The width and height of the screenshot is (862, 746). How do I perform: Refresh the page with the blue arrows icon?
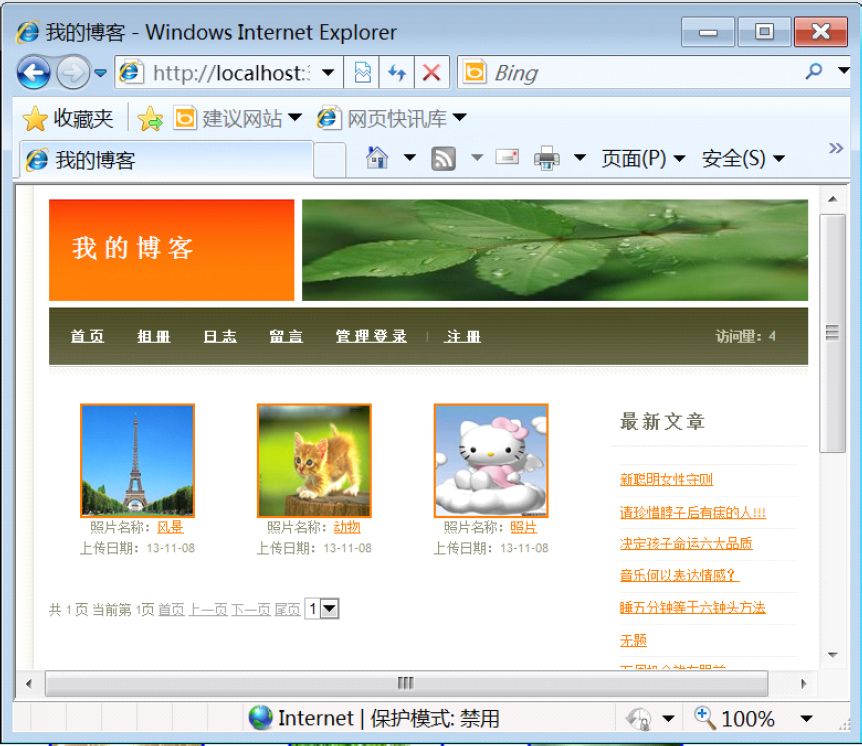point(397,73)
